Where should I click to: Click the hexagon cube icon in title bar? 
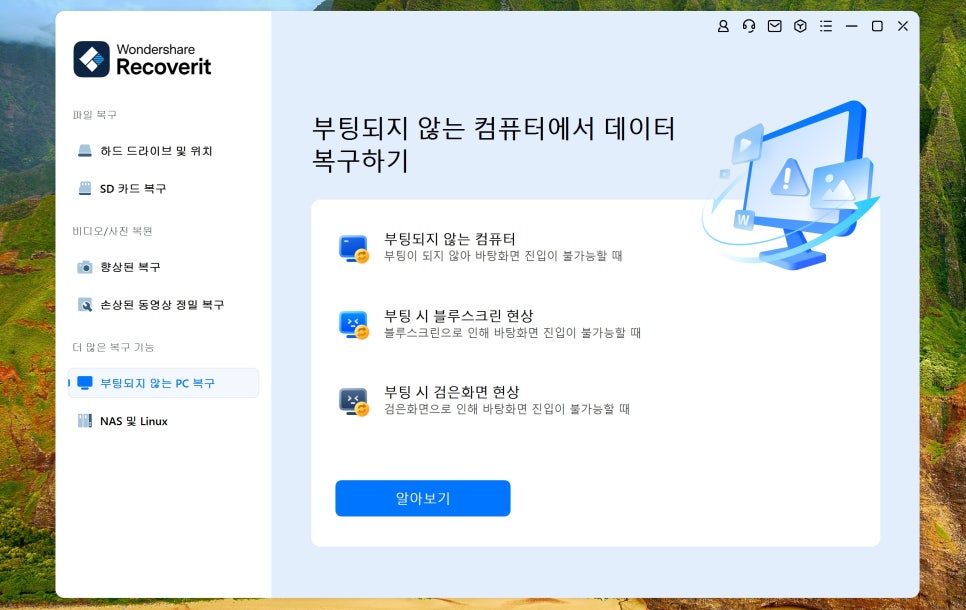coord(800,26)
